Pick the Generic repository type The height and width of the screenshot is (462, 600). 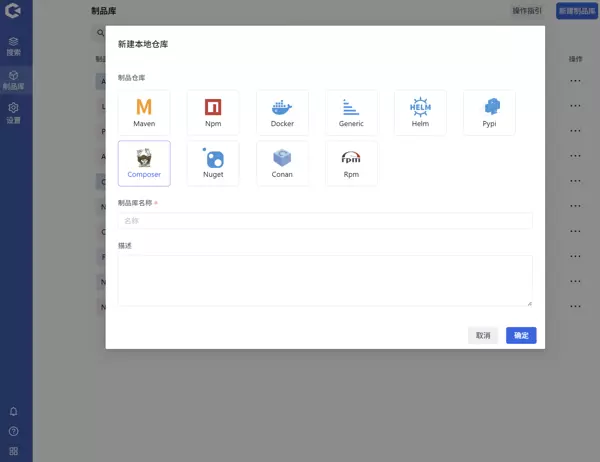[x=351, y=112]
